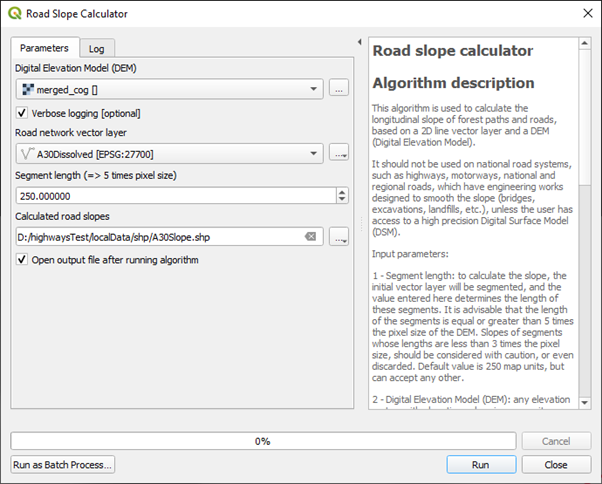Click the raster icon beside merged_cog
Image resolution: width=602 pixels, height=484 pixels.
click(x=28, y=89)
